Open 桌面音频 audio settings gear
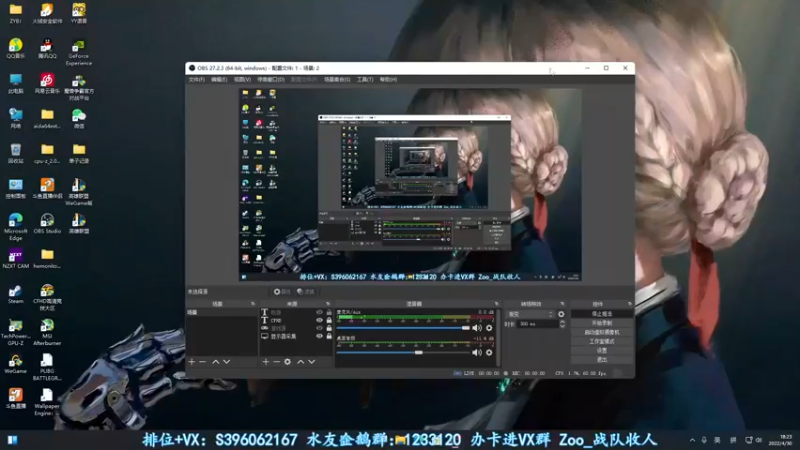This screenshot has width=800, height=450. (489, 353)
